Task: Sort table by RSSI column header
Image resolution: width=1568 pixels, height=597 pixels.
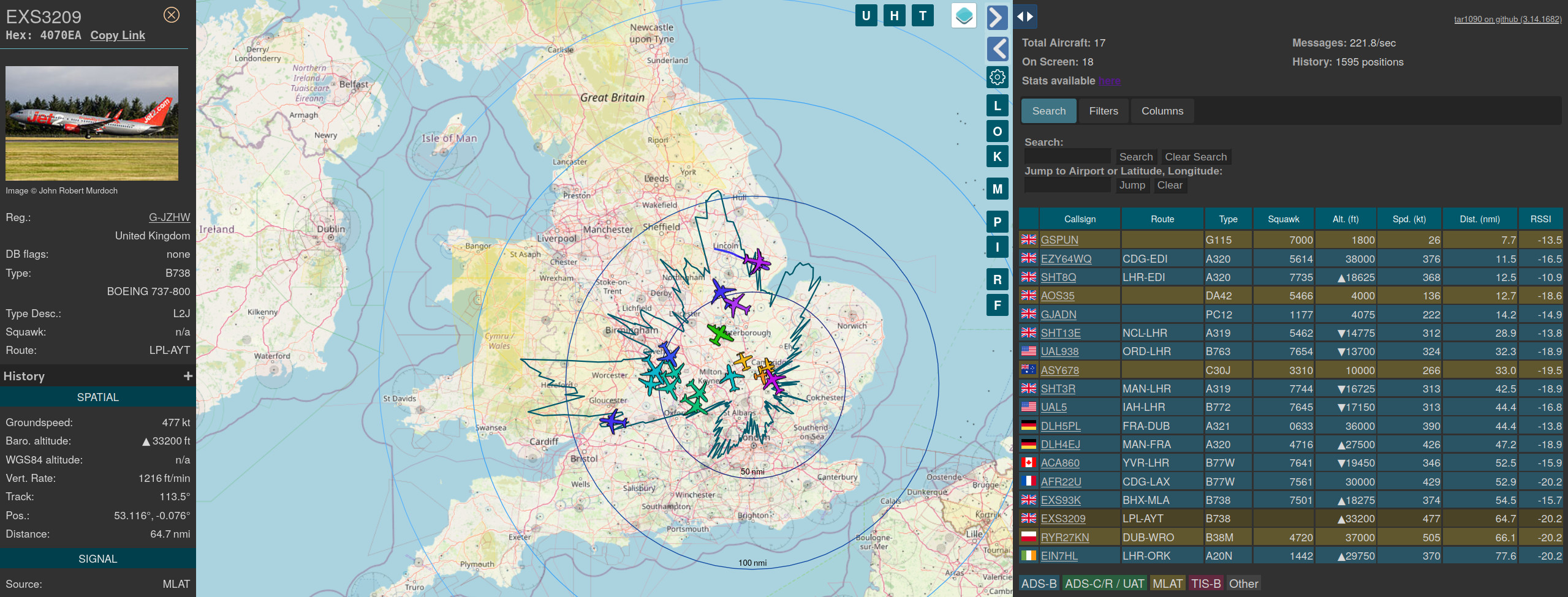Action: coord(1540,219)
